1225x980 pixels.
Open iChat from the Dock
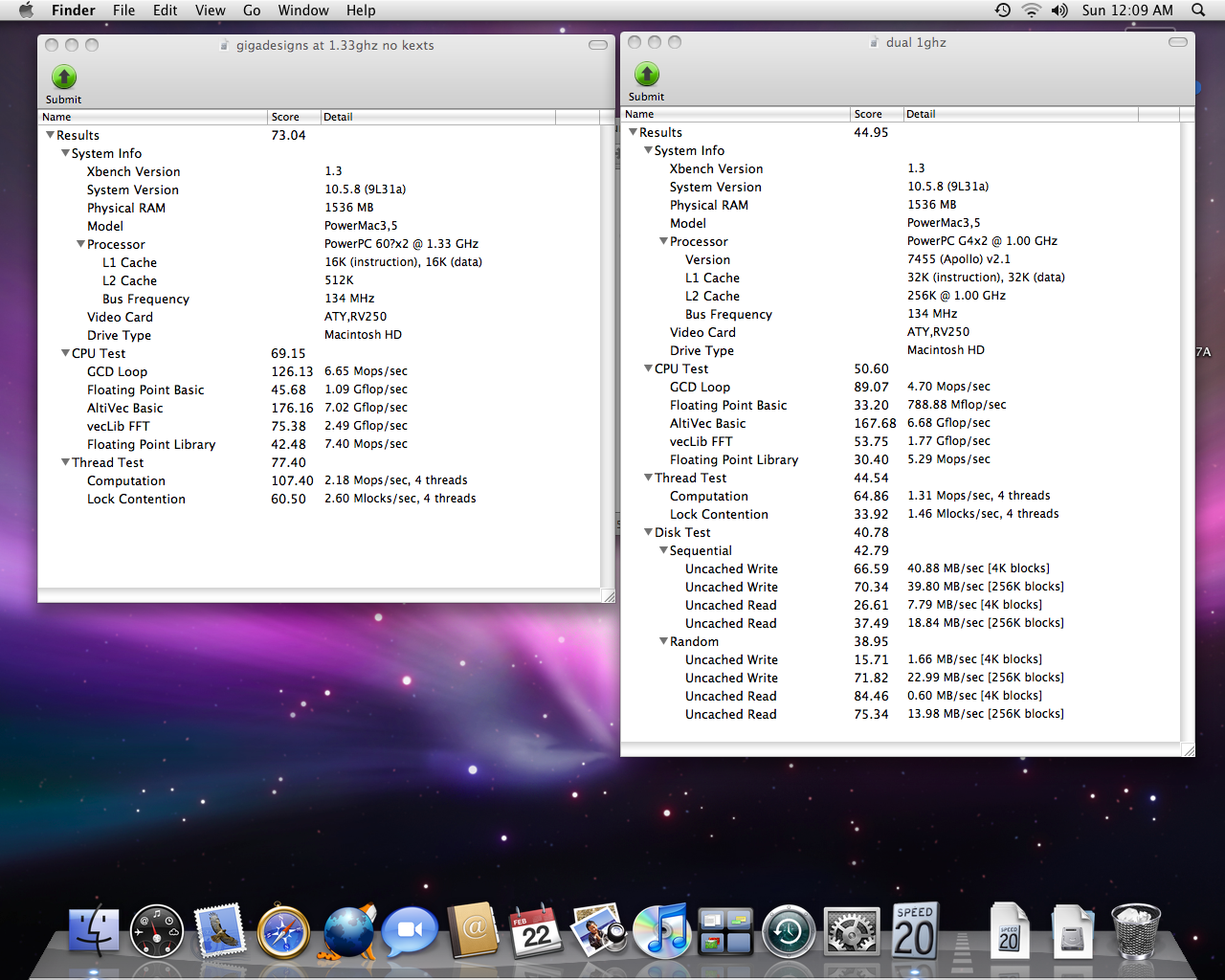[410, 931]
